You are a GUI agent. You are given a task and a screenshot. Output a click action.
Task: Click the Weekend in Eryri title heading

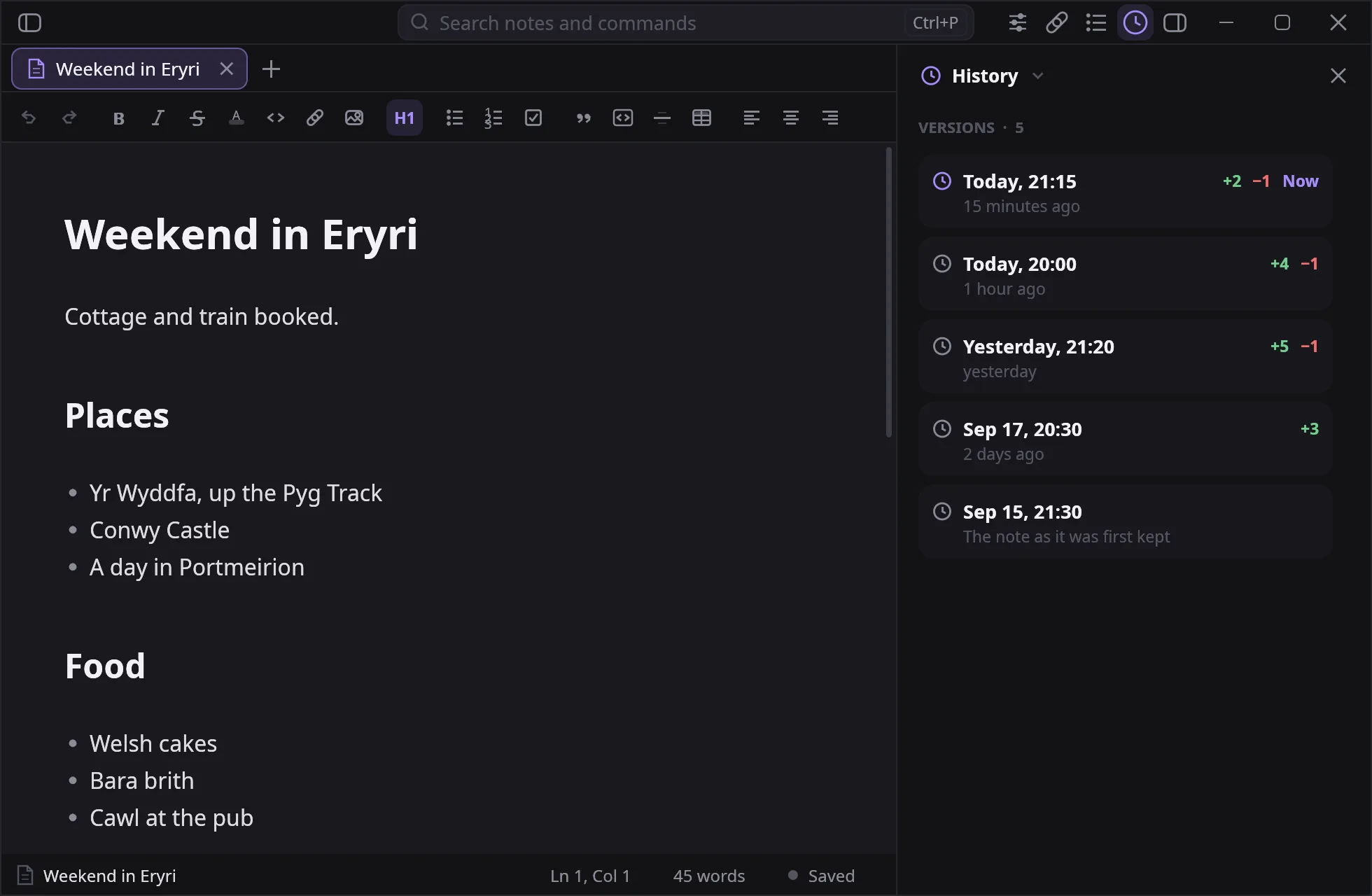(x=241, y=234)
